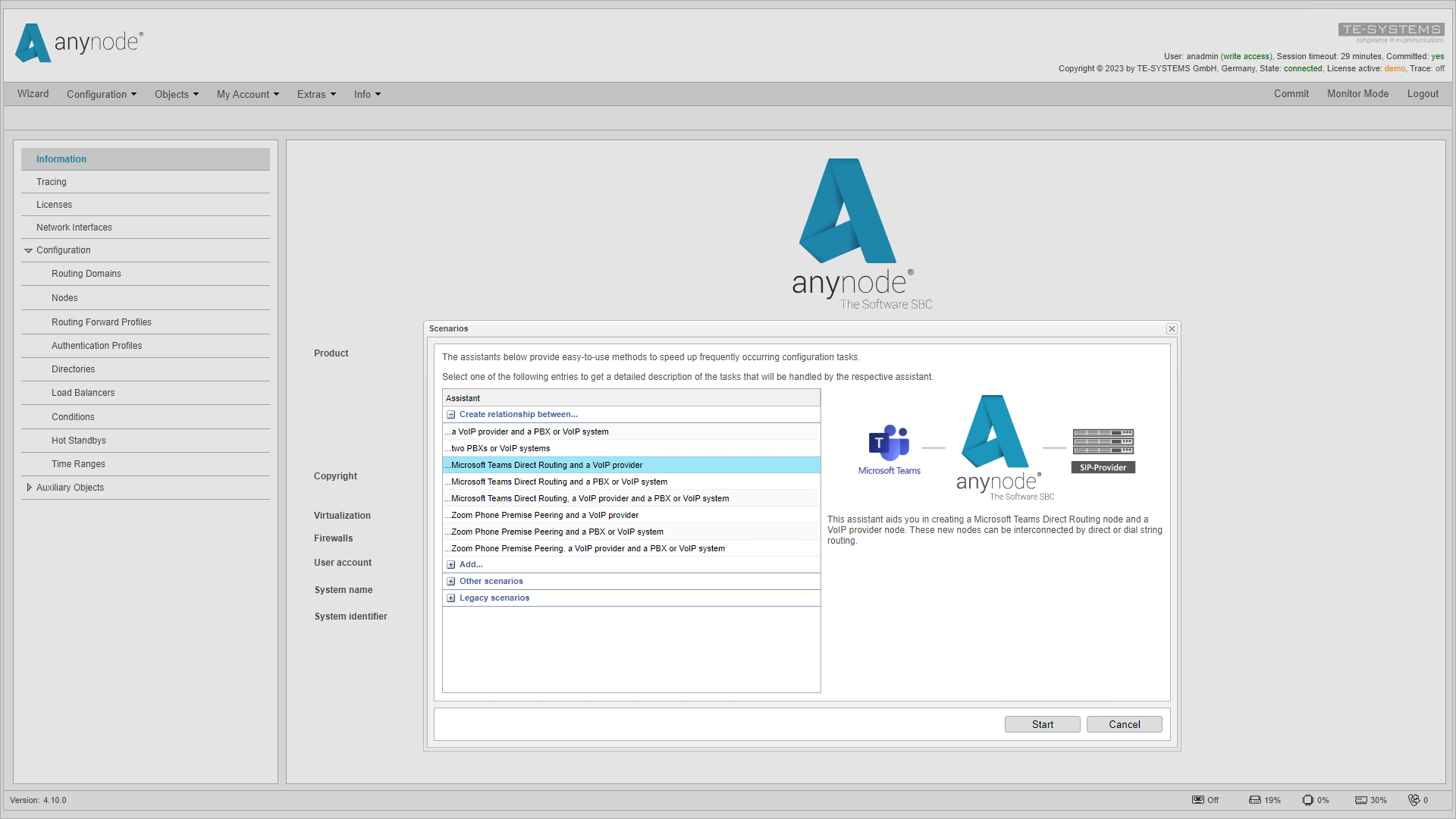Open Load Balancers
Screen dimensions: 1456x819
(x=146, y=393)
